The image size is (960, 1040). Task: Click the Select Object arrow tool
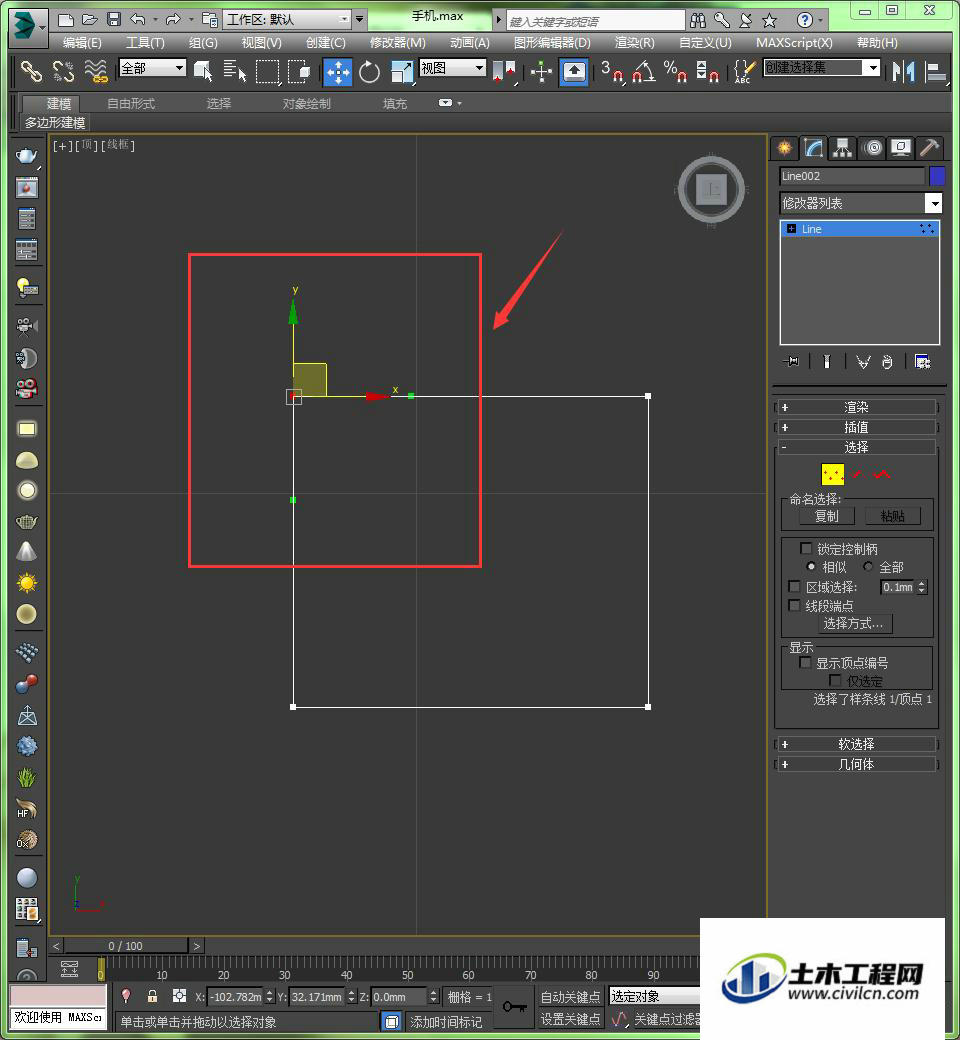click(203, 71)
